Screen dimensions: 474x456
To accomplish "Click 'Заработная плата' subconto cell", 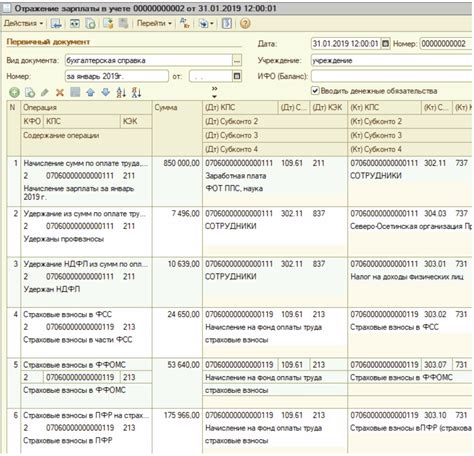I will click(x=236, y=176).
